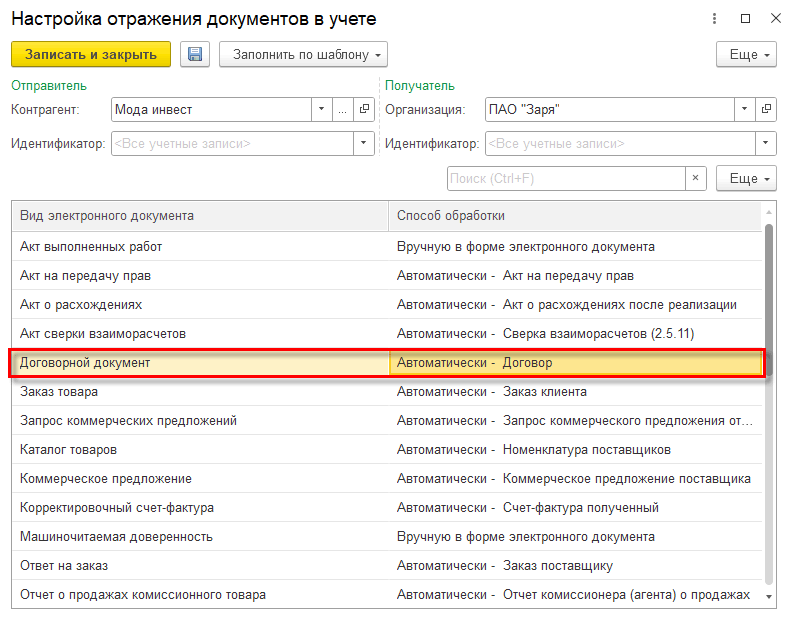The width and height of the screenshot is (796, 621).
Task: Expand the Контрагент dropdown list
Action: tap(321, 110)
